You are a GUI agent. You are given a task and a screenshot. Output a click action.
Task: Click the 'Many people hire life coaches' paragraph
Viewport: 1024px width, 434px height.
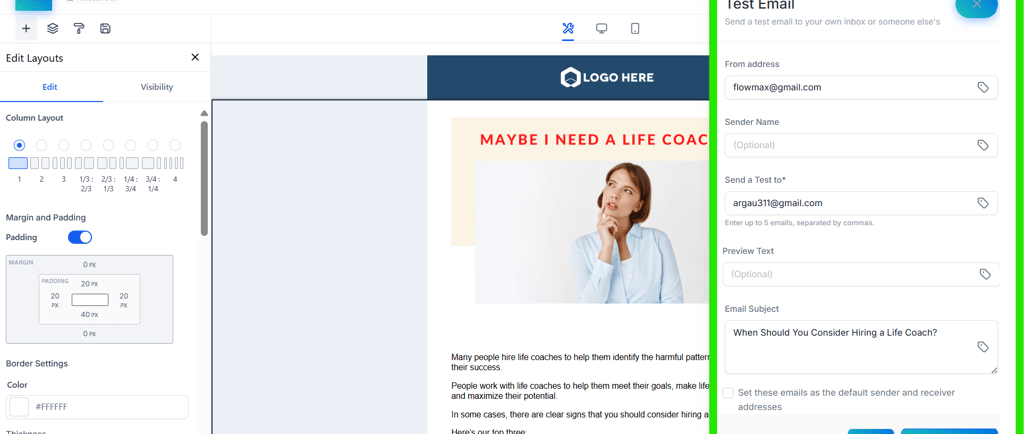pos(580,362)
